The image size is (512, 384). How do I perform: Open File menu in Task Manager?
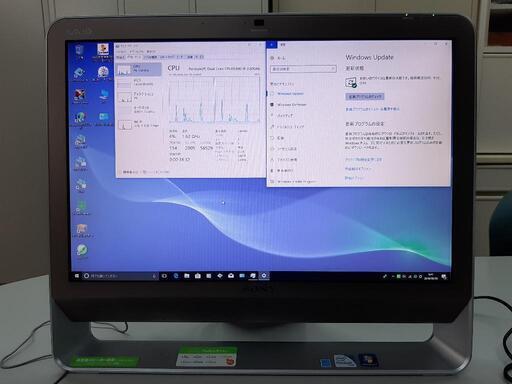tap(121, 52)
